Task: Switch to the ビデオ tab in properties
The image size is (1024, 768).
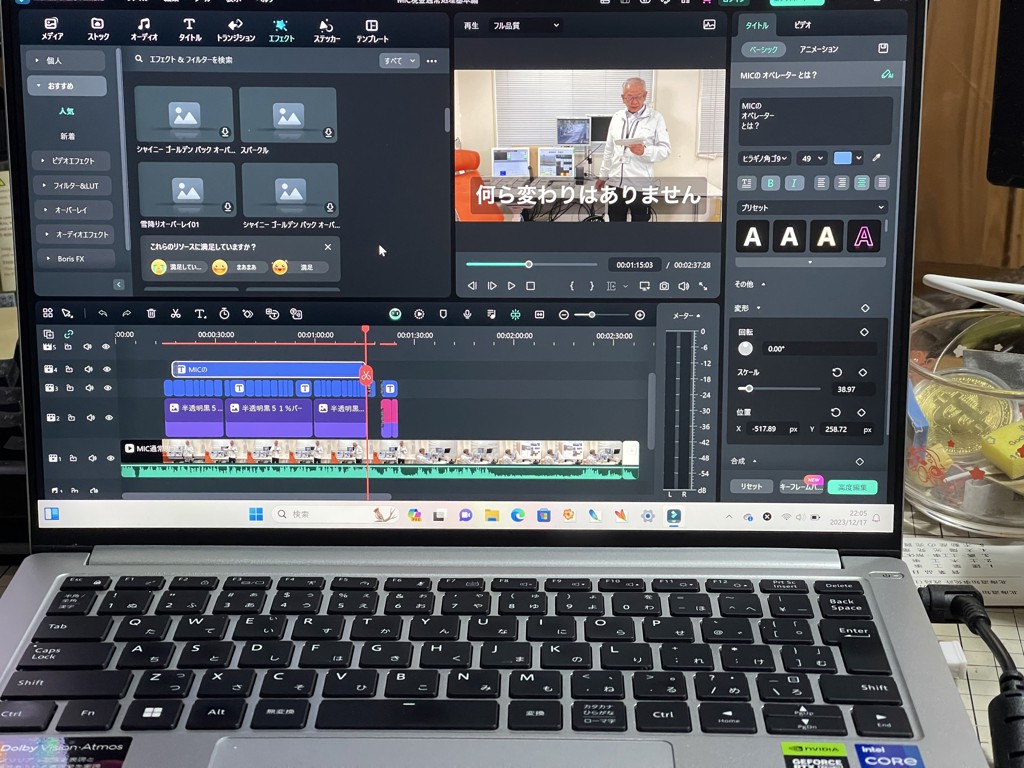Action: (x=802, y=24)
